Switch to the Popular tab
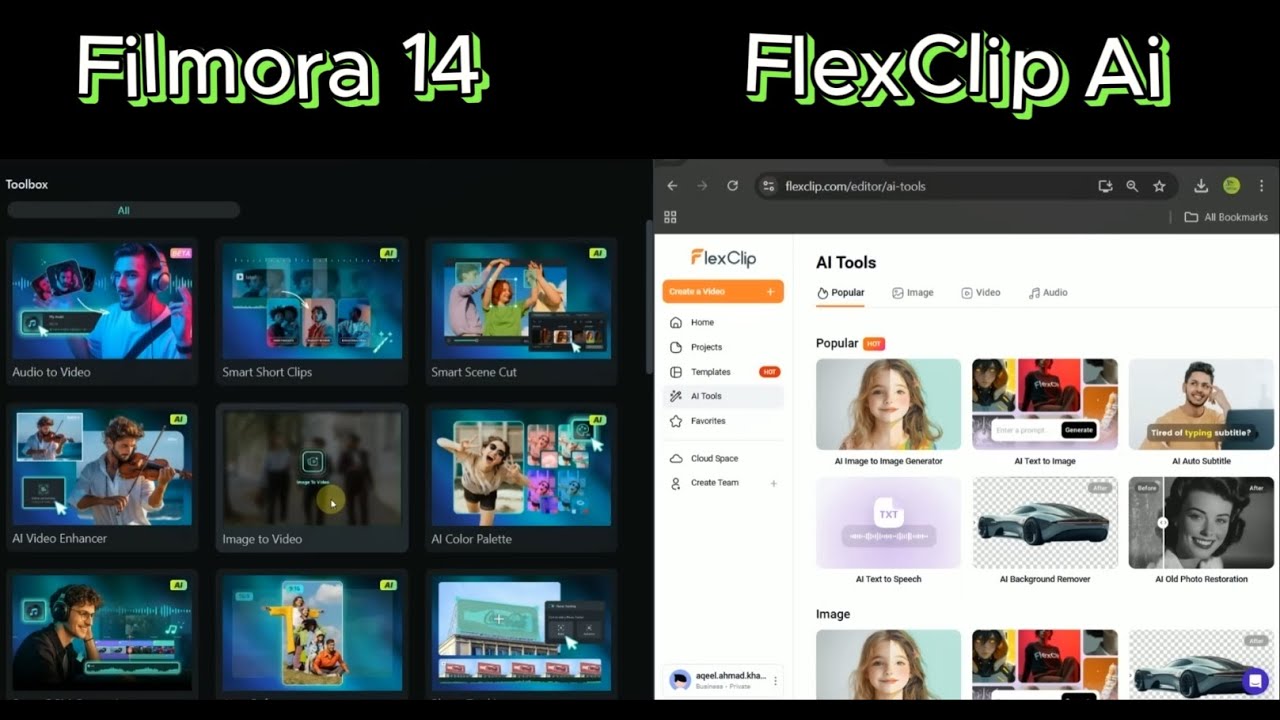 pyautogui.click(x=840, y=293)
